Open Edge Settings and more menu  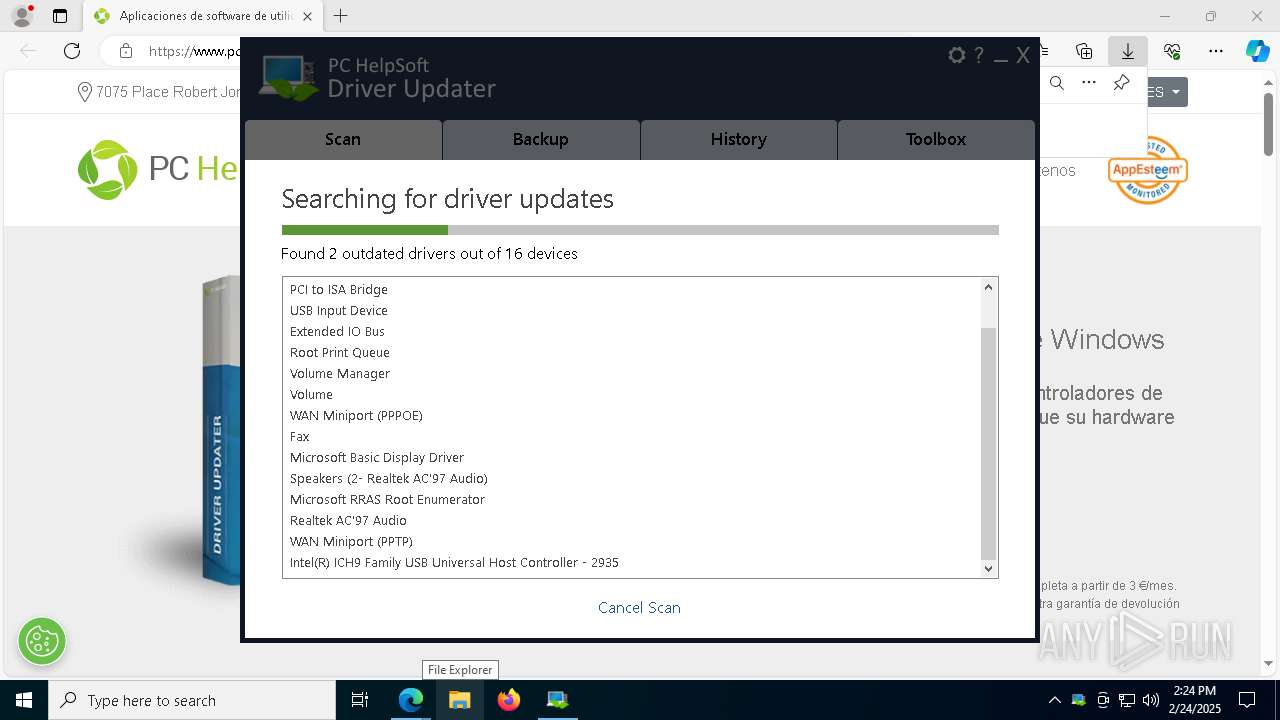pyautogui.click(x=1216, y=51)
